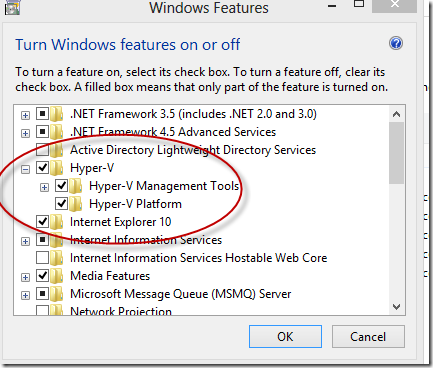Viewport: 433px width, 368px height.
Task: Toggle the Internet Information Services checkbox
Action: pyautogui.click(x=42, y=240)
